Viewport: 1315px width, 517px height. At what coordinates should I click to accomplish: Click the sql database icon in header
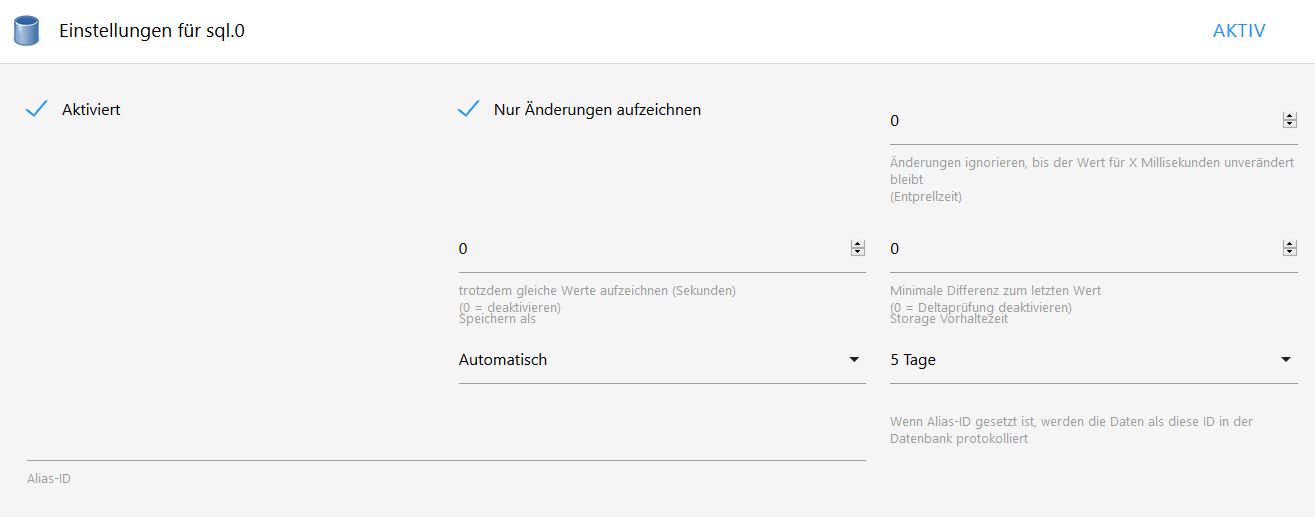point(26,31)
